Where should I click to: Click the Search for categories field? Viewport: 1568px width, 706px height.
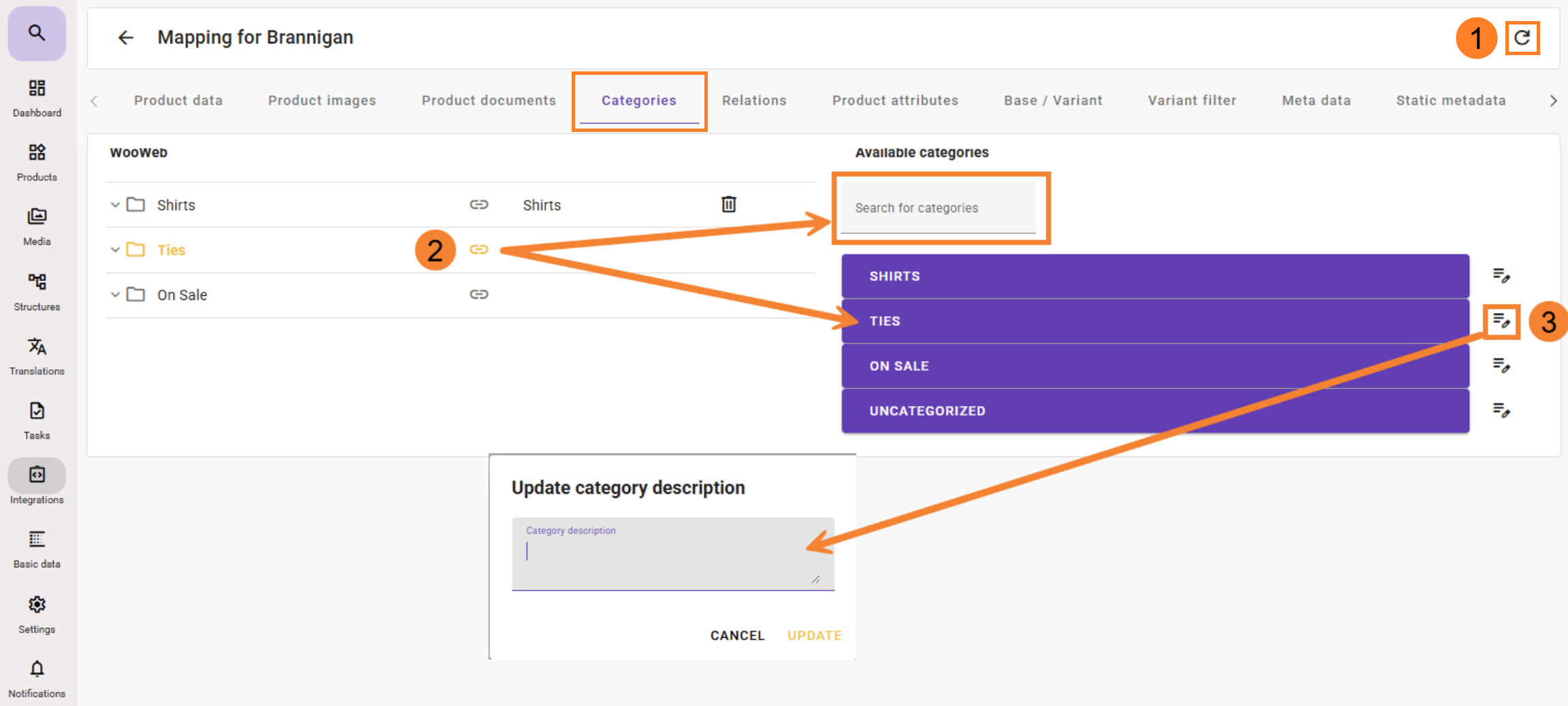(x=938, y=208)
